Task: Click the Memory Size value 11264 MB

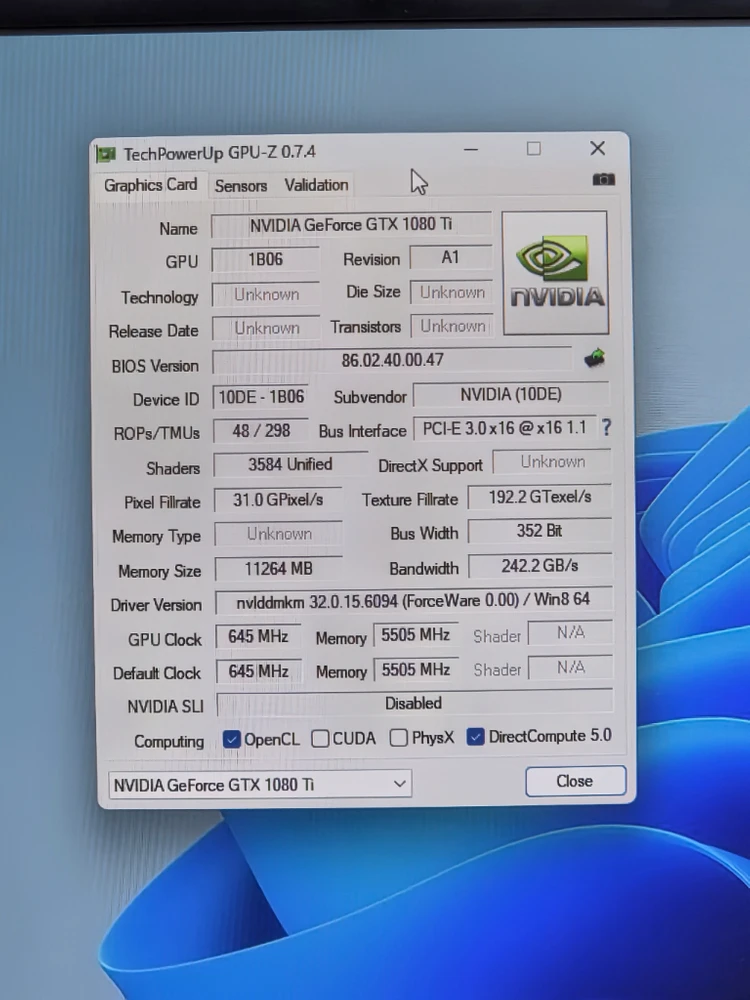Action: click(x=279, y=569)
